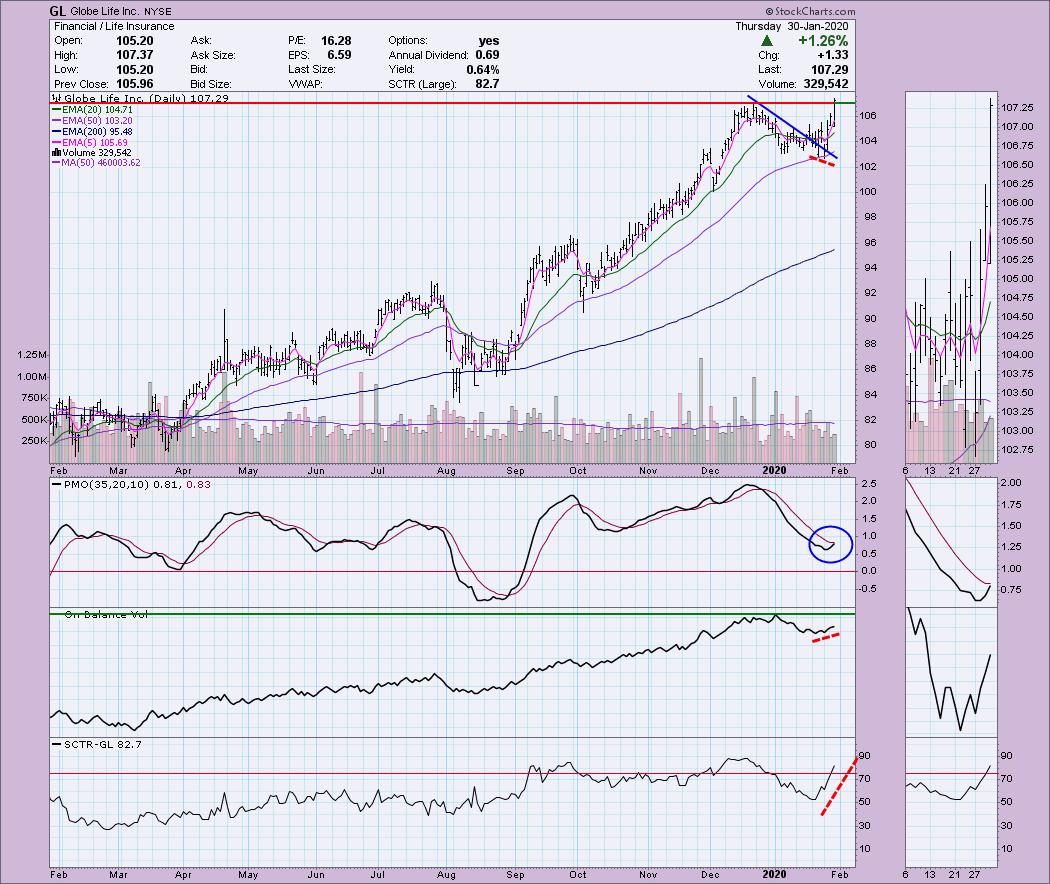Select the date Thursday 30-Jan-2020
This screenshot has width=1050, height=884.
(x=792, y=26)
